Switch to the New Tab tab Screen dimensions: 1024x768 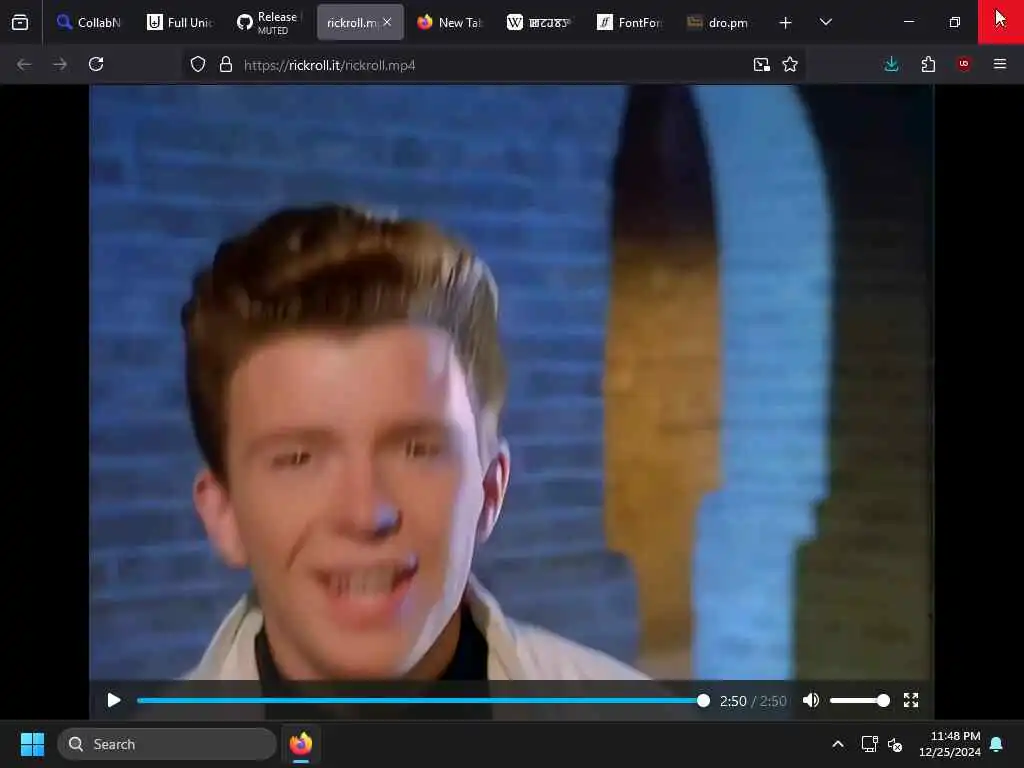449,23
